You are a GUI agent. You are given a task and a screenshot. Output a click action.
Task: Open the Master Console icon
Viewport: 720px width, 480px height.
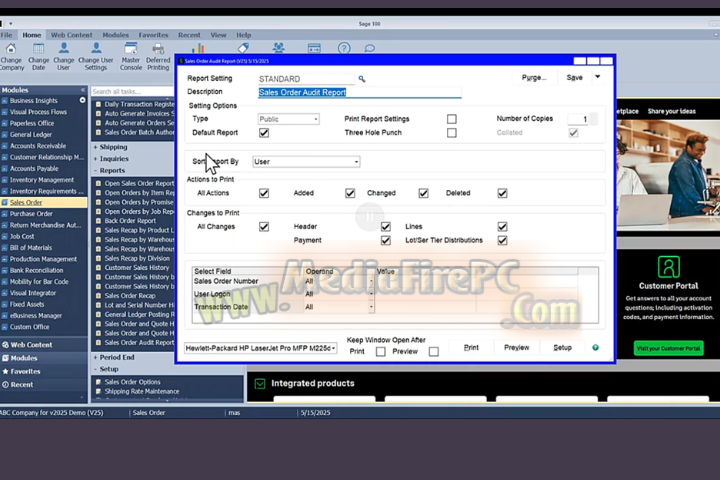[131, 48]
